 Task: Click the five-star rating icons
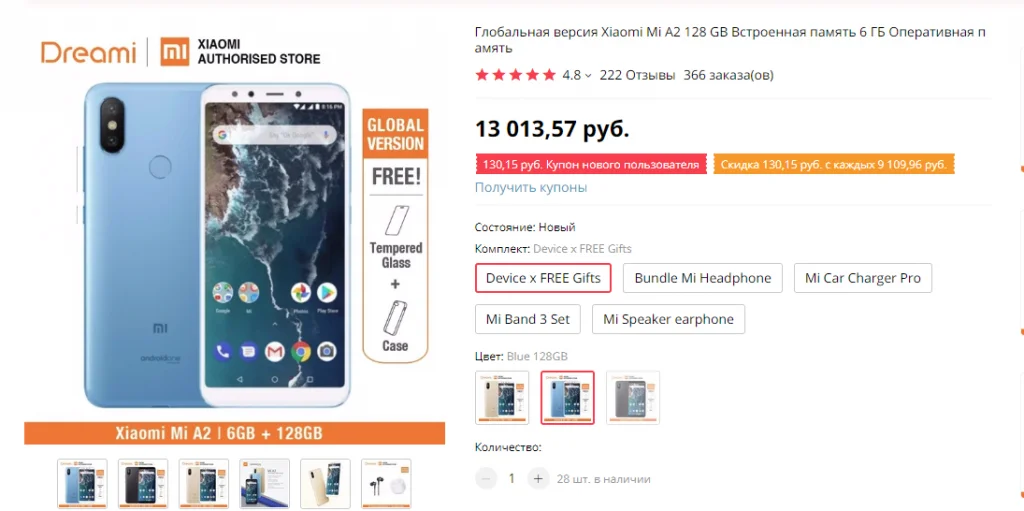click(515, 75)
